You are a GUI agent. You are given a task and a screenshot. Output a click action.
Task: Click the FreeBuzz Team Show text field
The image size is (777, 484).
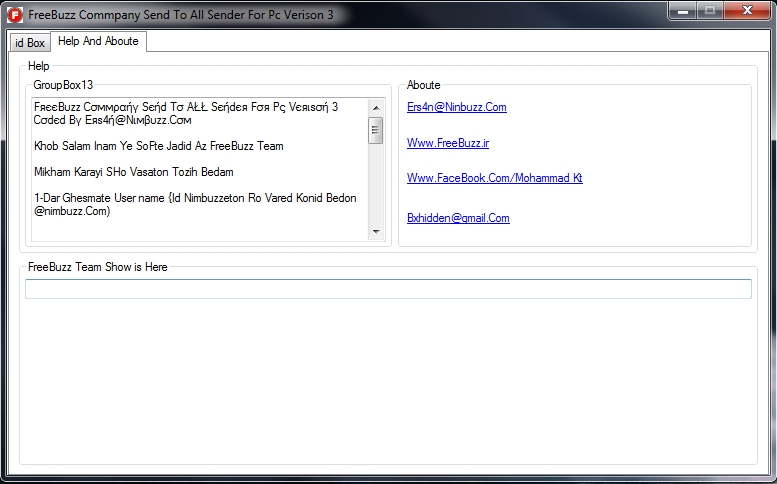(x=388, y=289)
